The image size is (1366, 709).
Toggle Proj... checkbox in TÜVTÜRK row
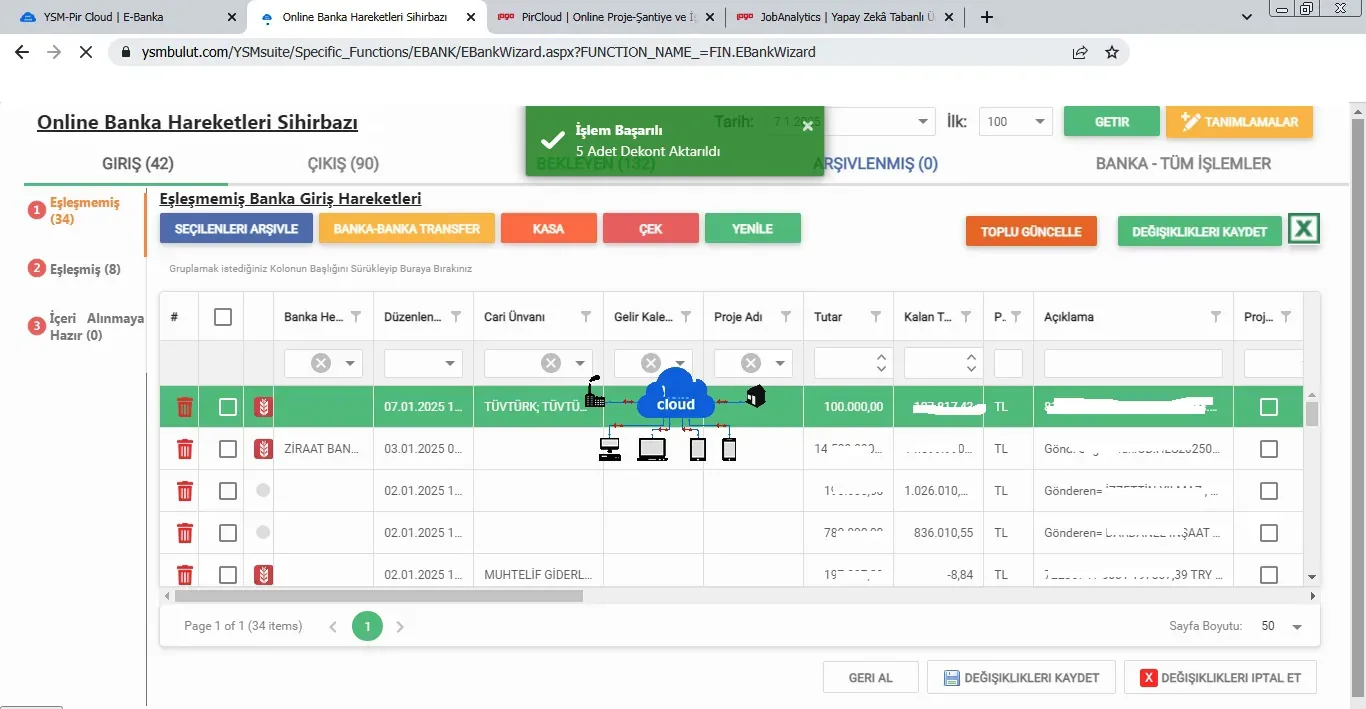coord(1269,407)
